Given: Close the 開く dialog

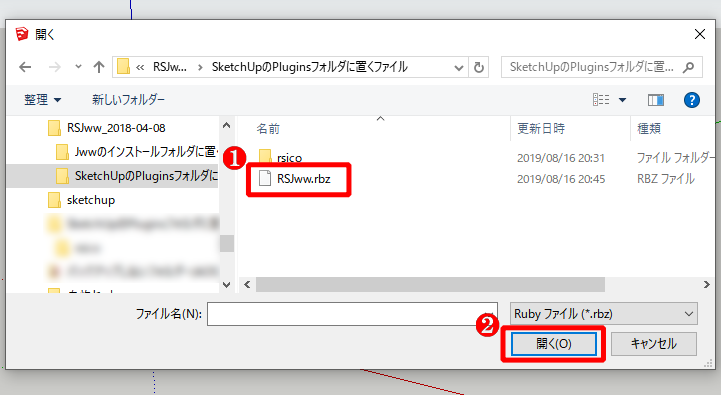Looking at the screenshot, I should point(700,34).
